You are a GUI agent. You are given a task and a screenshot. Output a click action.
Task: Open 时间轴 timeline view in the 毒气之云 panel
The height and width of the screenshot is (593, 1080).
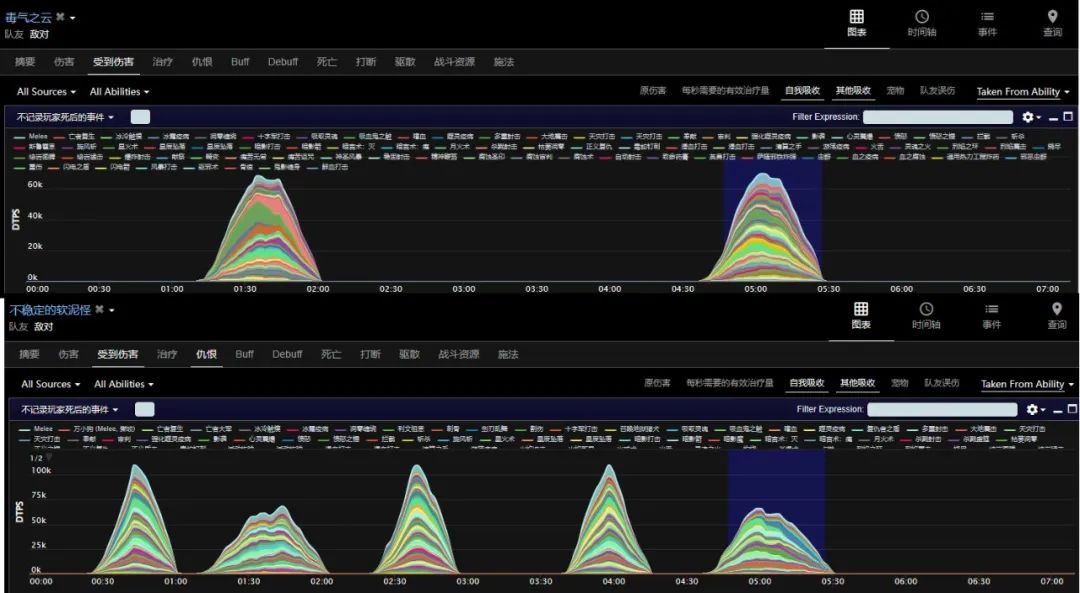(x=922, y=23)
